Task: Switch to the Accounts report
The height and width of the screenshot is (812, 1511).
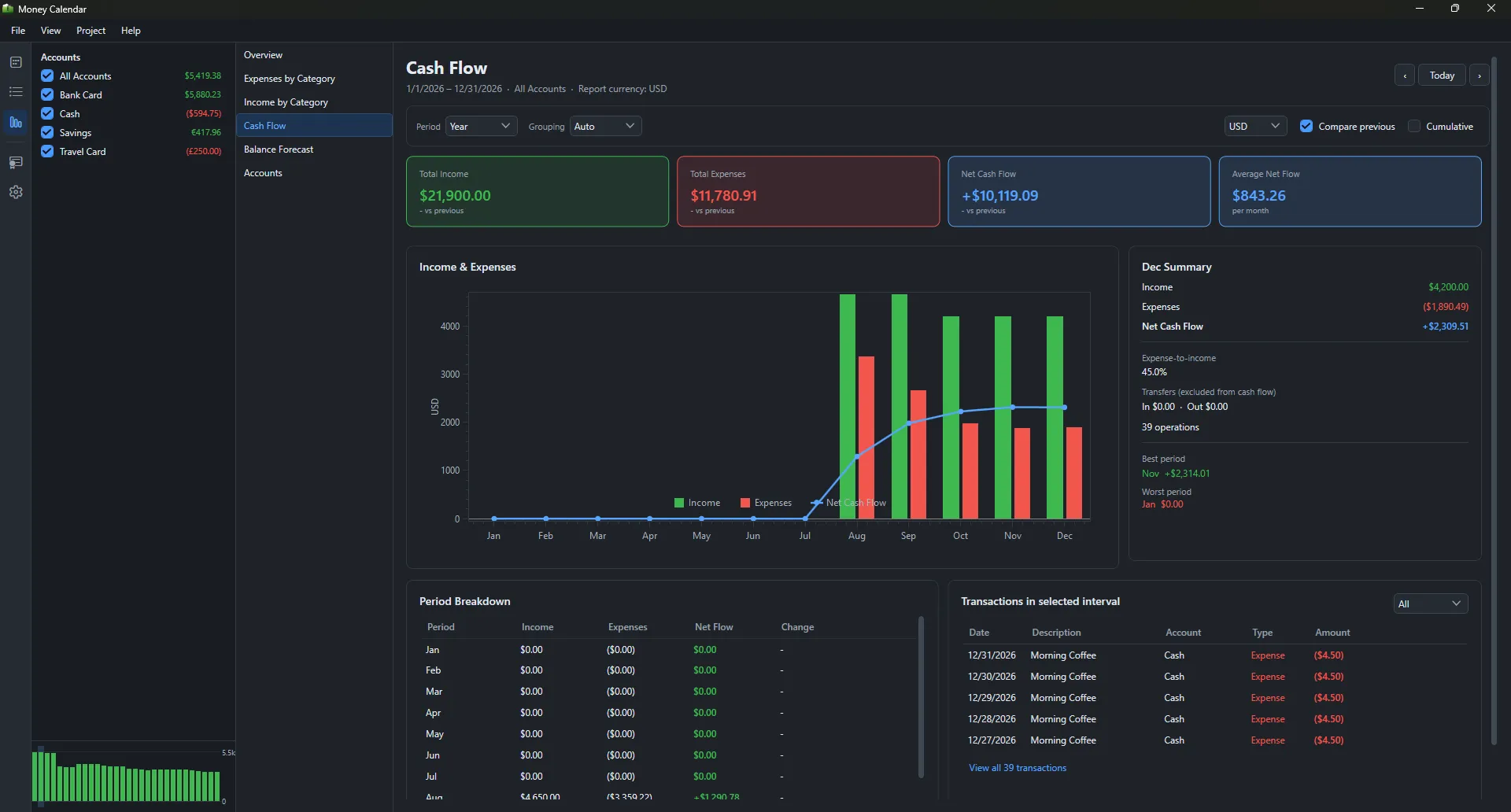Action: coord(314,173)
